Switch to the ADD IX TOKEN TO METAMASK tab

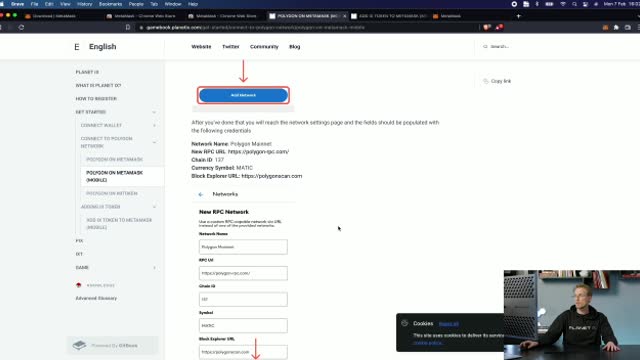click(x=389, y=16)
